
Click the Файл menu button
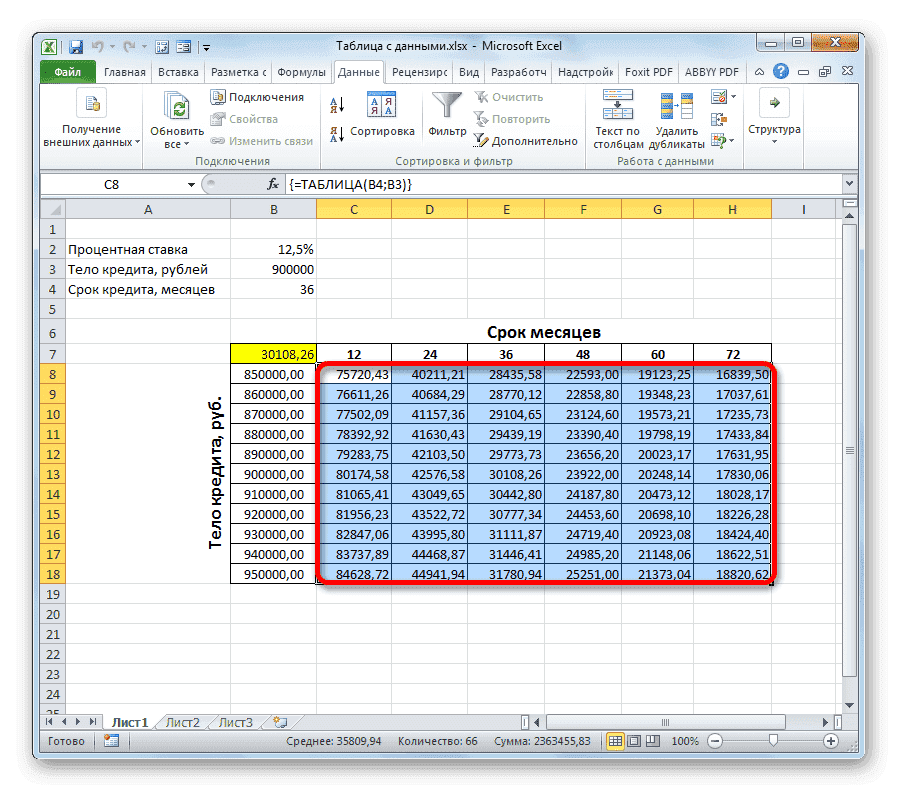[66, 71]
